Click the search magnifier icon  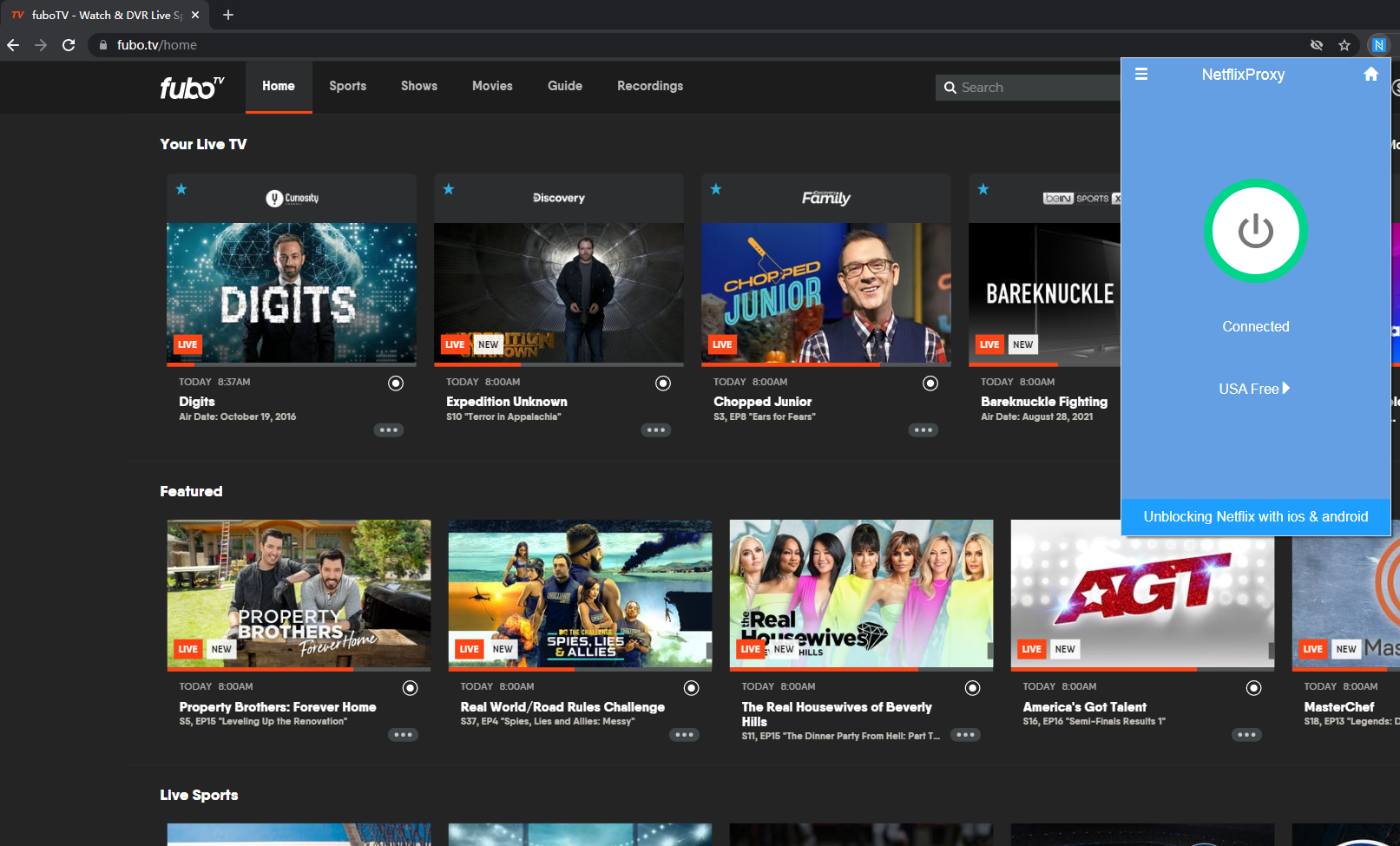[950, 88]
